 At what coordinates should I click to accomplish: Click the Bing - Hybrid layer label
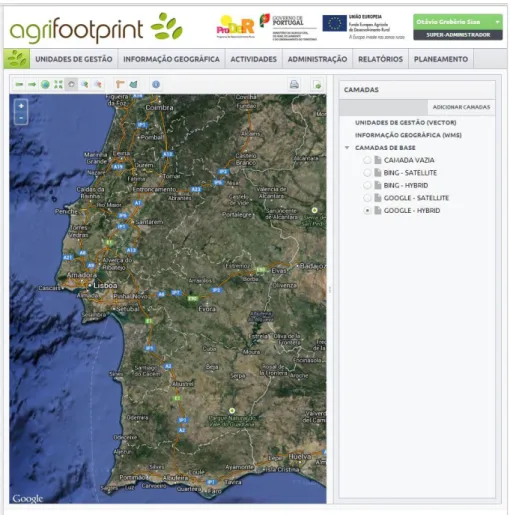[406, 185]
